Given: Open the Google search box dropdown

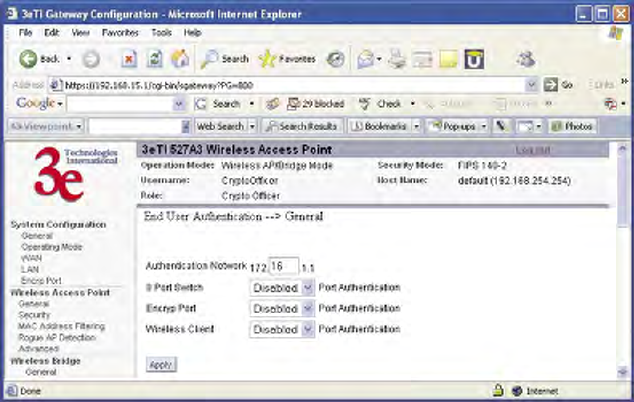Looking at the screenshot, I should coord(179,104).
